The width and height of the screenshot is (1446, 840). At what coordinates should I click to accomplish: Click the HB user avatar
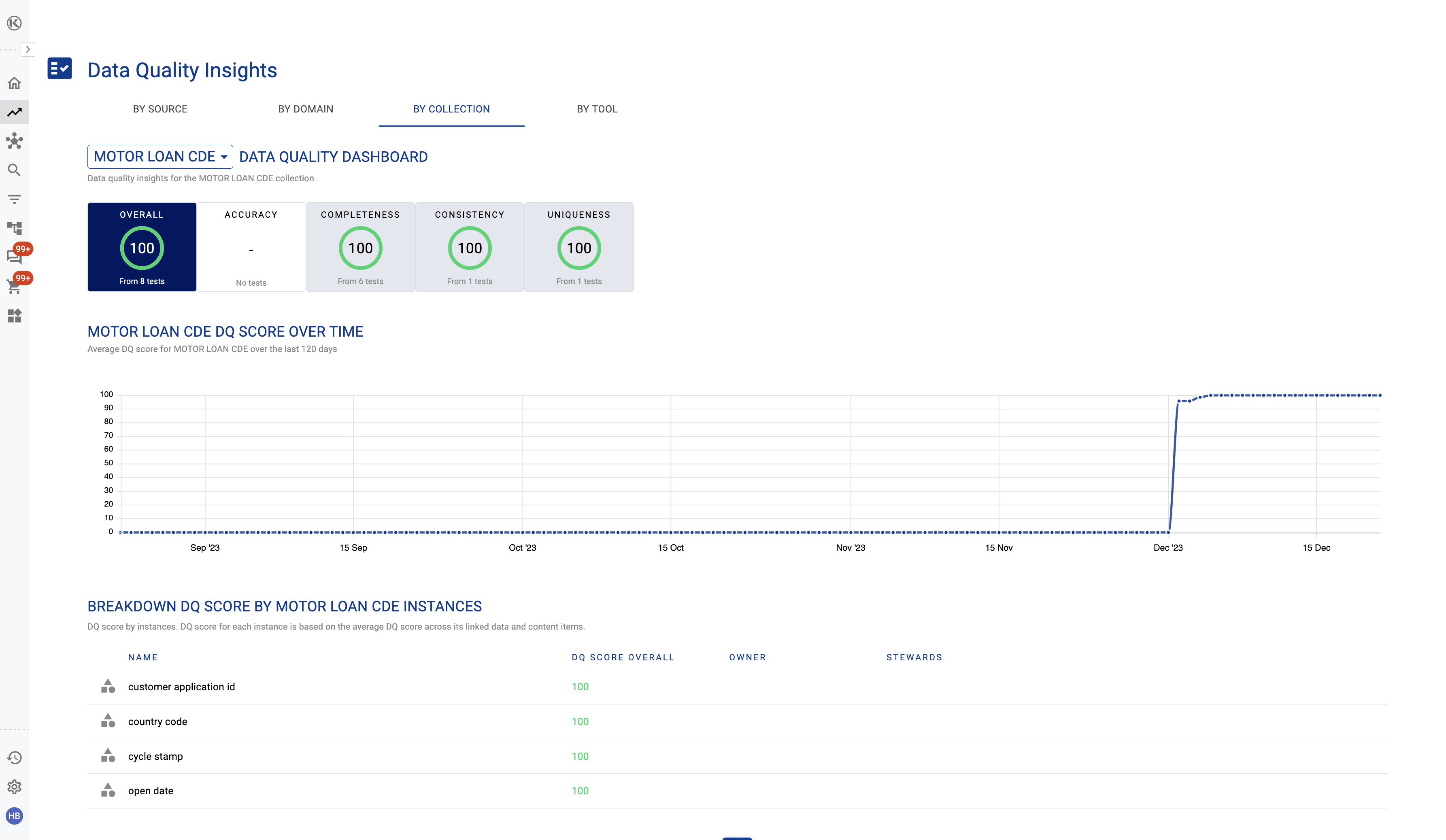coord(14,816)
